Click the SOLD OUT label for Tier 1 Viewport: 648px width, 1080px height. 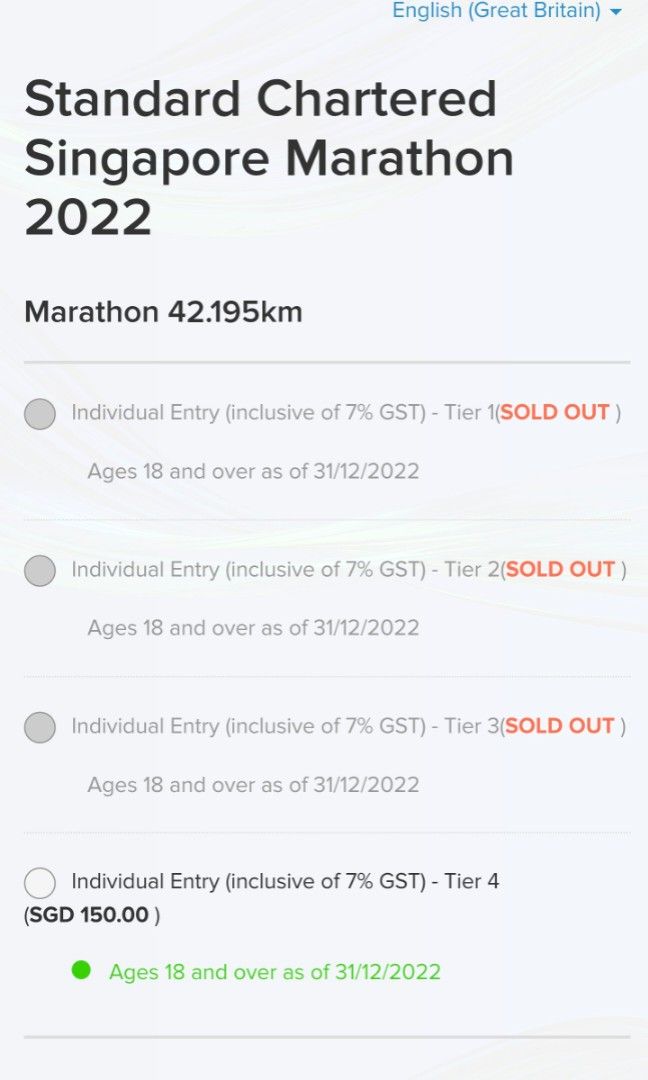point(555,412)
